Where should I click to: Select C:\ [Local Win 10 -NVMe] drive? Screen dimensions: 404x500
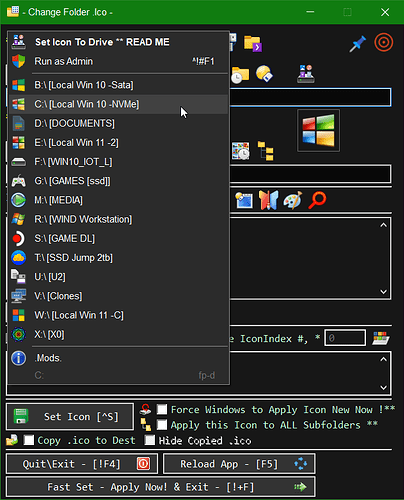tap(118, 104)
